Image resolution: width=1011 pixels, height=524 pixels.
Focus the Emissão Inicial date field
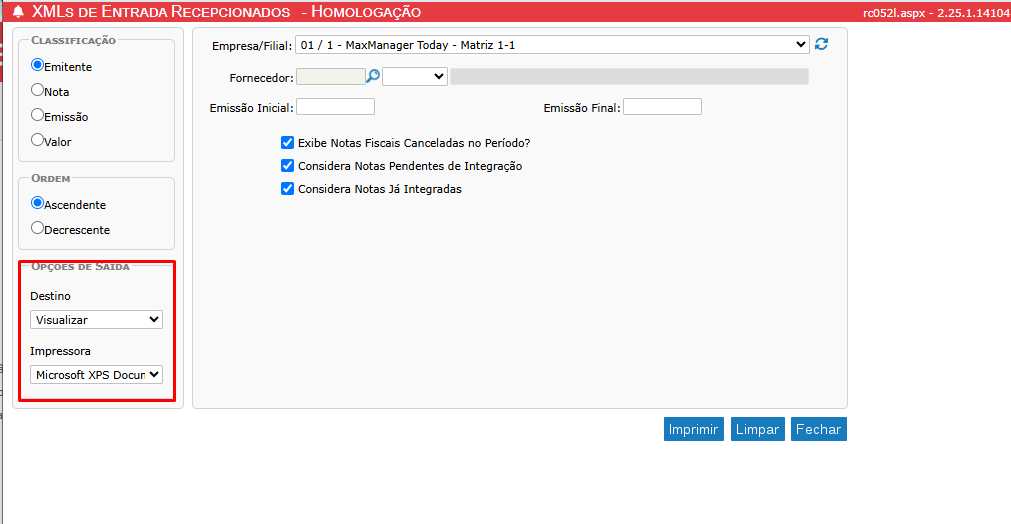pyautogui.click(x=335, y=107)
